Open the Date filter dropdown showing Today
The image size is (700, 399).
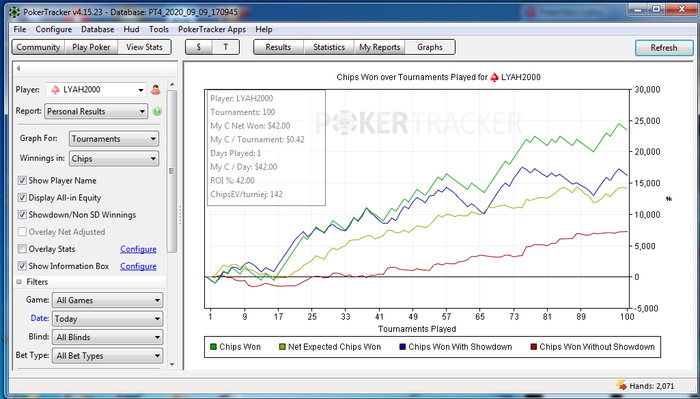108,319
